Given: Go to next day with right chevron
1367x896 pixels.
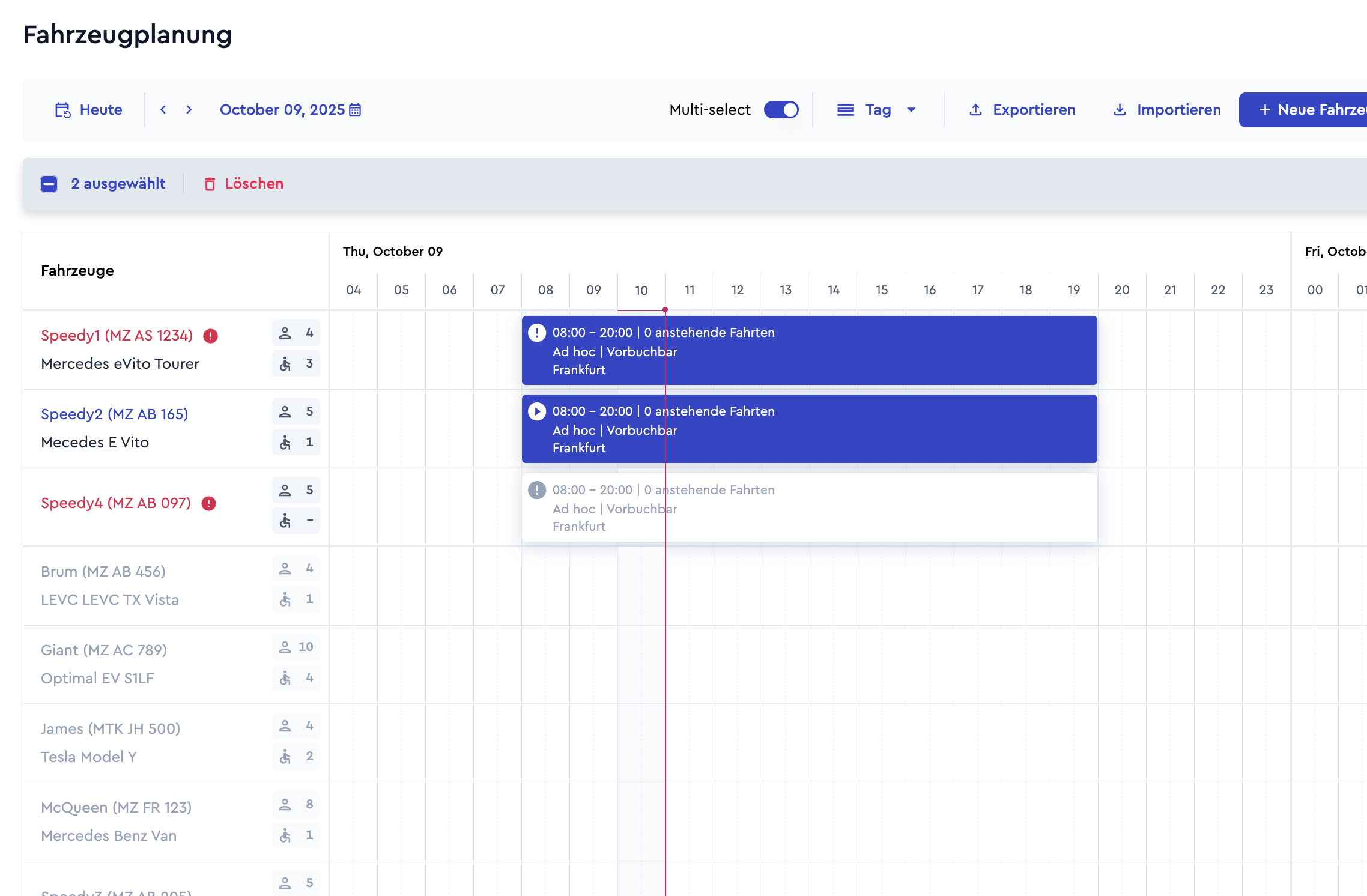Looking at the screenshot, I should pos(189,110).
